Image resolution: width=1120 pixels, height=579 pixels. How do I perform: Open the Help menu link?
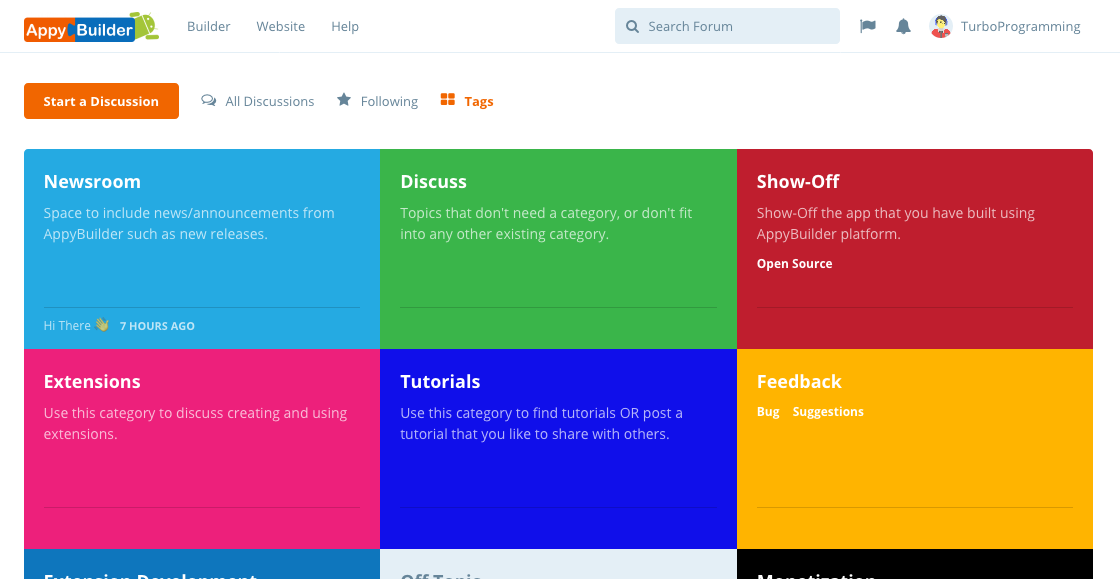click(x=345, y=26)
